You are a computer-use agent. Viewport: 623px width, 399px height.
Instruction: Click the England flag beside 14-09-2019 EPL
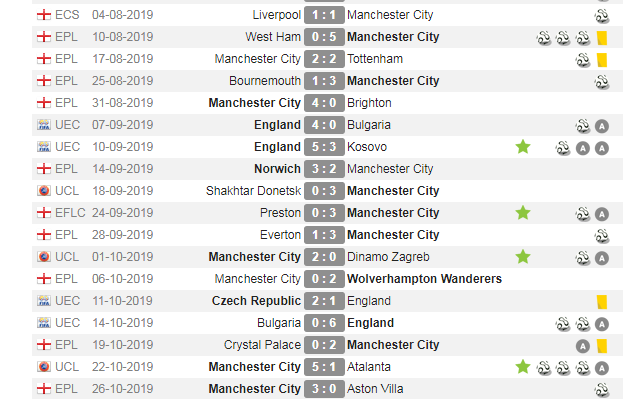[44, 169]
